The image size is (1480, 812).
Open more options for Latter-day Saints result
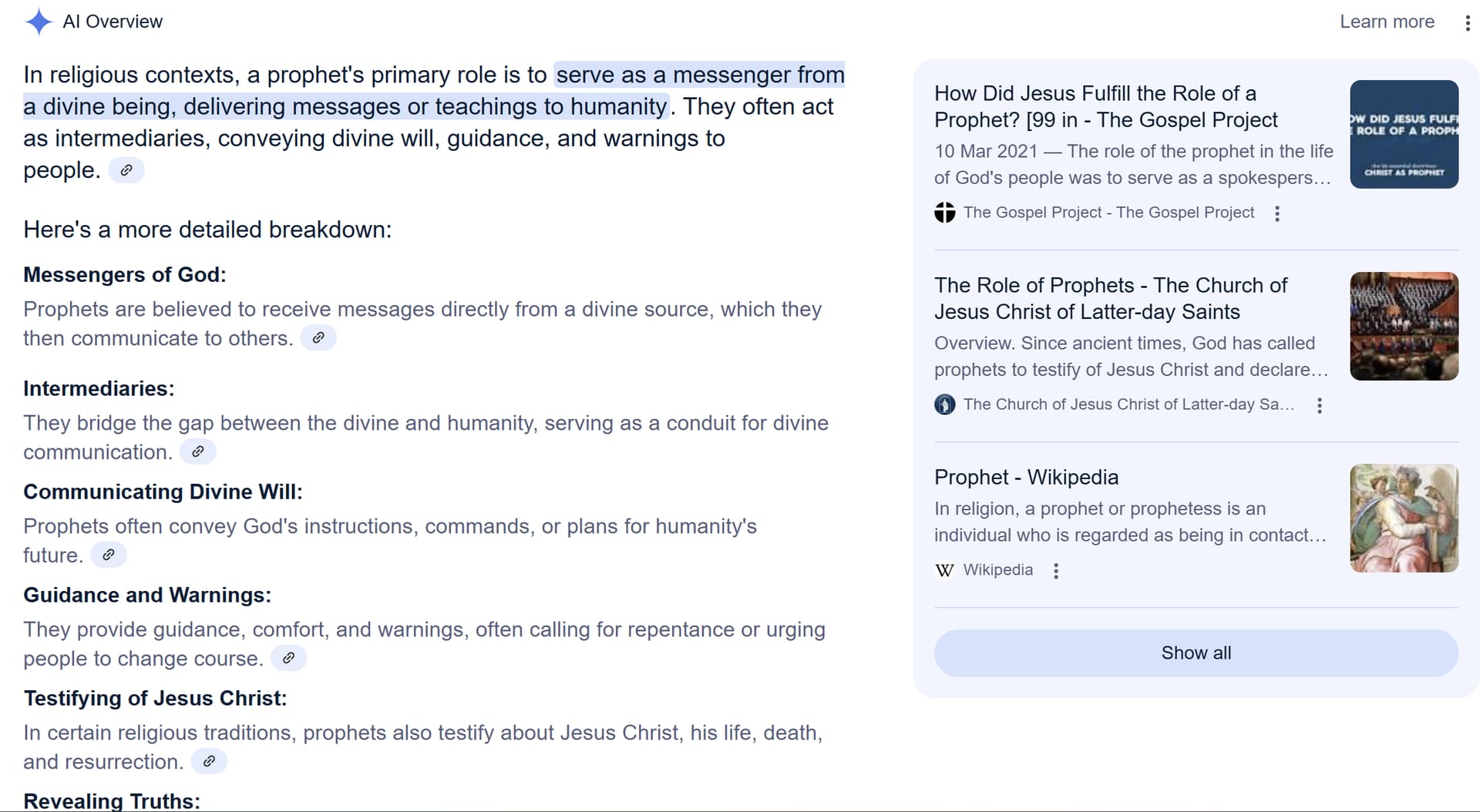[x=1320, y=405]
